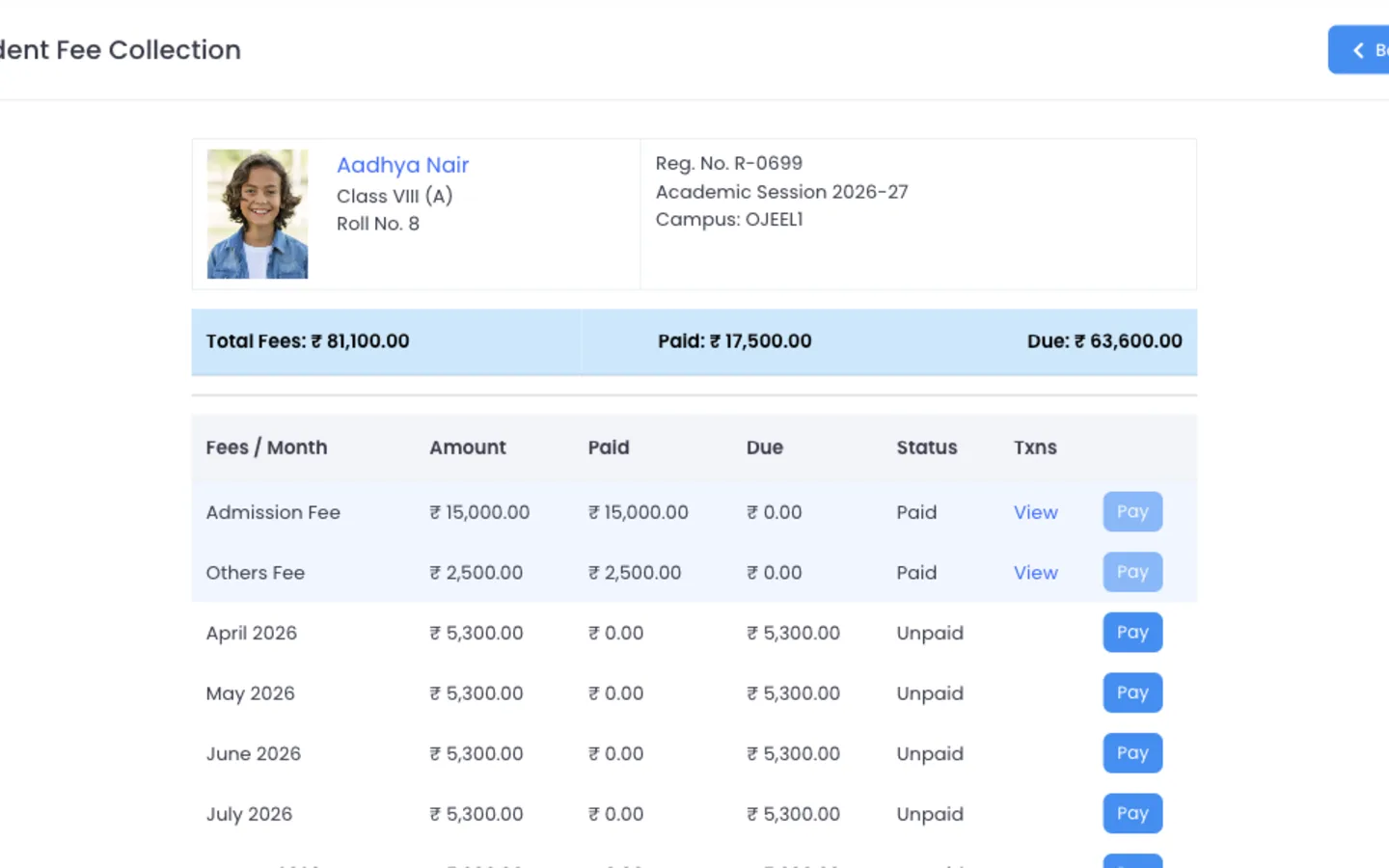Click the 'Fee Collection' page heading
The width and height of the screenshot is (1389, 868).
pyautogui.click(x=121, y=50)
